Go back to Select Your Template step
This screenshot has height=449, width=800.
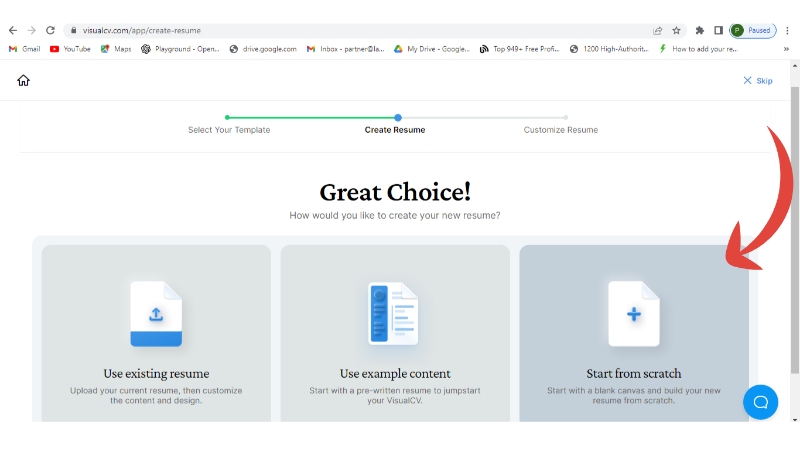(229, 130)
